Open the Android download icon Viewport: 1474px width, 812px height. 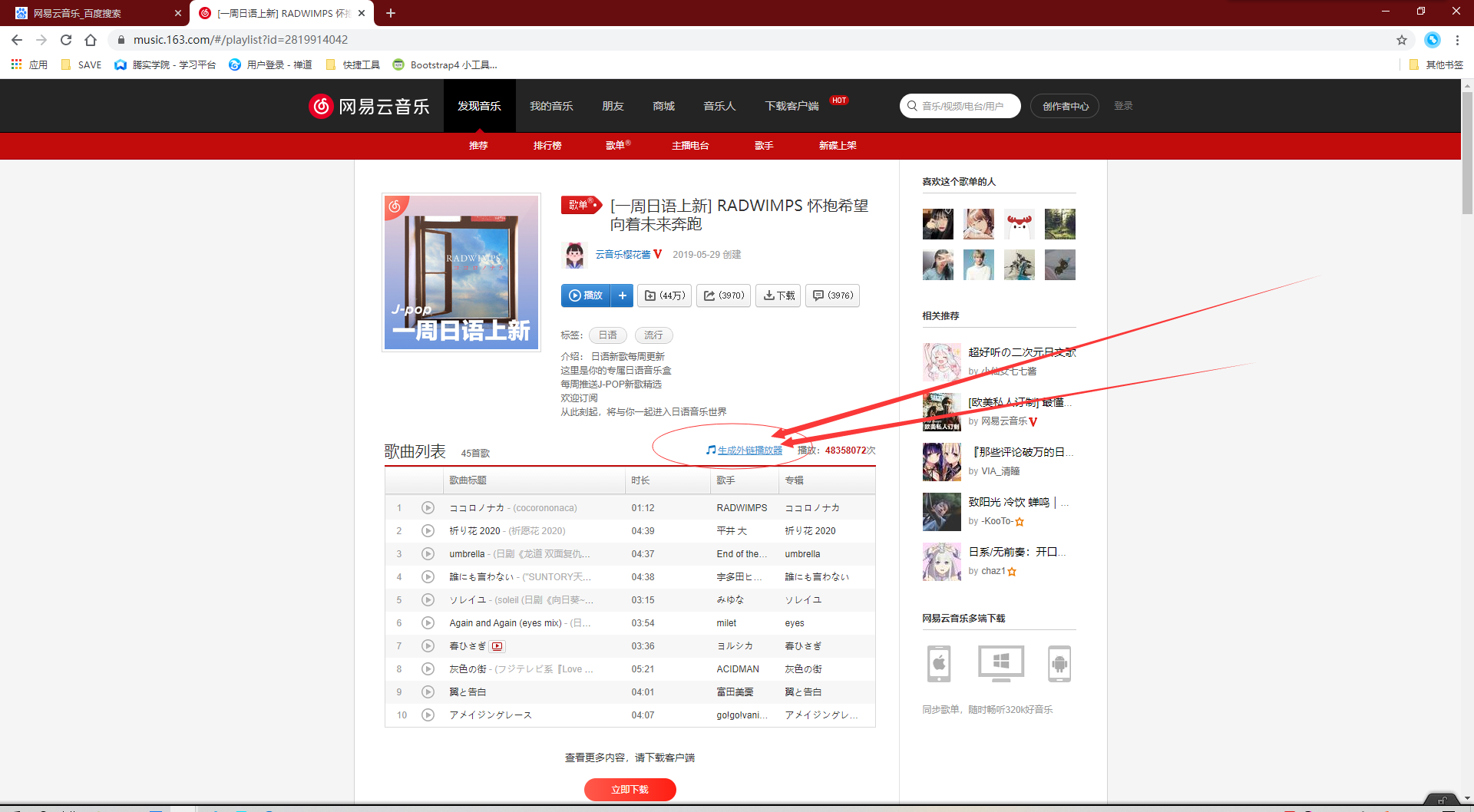coord(1059,664)
